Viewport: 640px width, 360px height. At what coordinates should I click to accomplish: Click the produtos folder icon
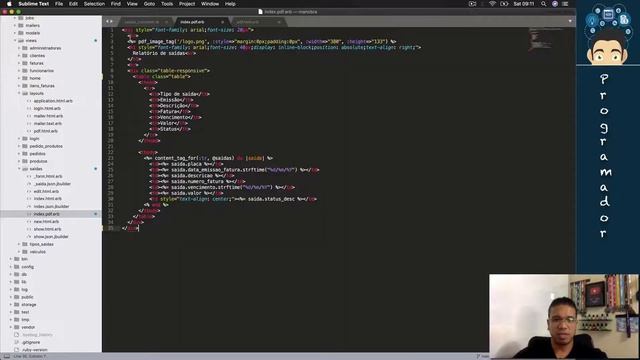point(25,161)
